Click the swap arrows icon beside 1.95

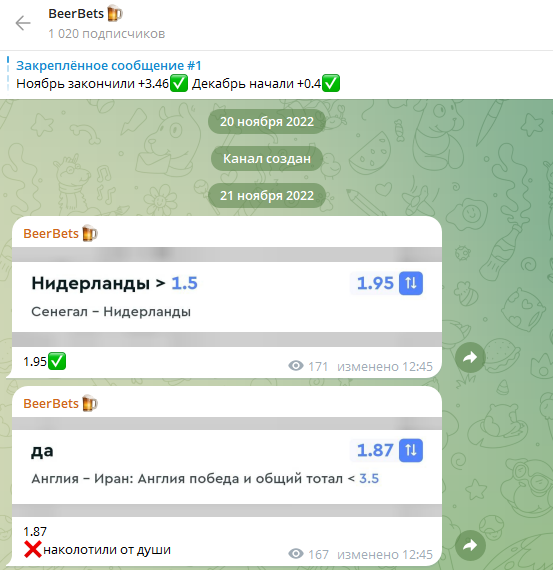411,283
